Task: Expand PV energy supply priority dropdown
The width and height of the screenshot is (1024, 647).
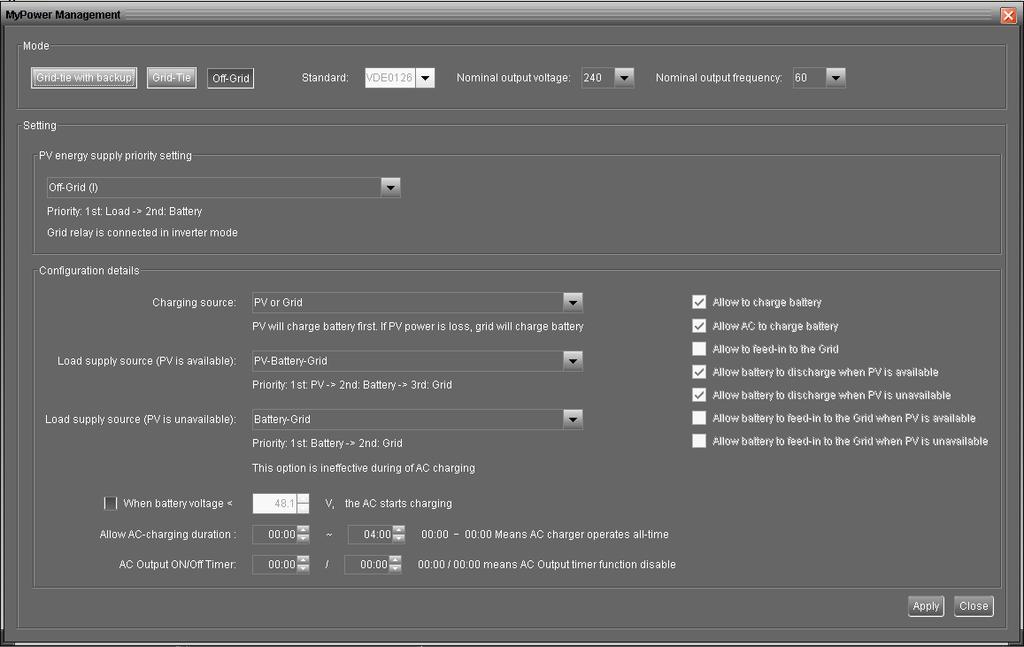Action: tap(391, 187)
